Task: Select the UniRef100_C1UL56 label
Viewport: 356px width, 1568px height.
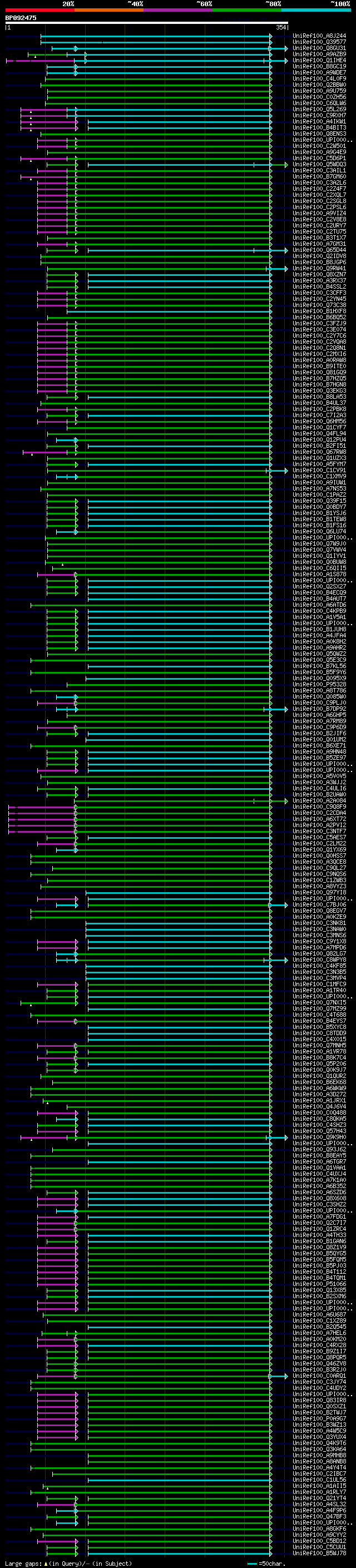Action: click(319, 1479)
